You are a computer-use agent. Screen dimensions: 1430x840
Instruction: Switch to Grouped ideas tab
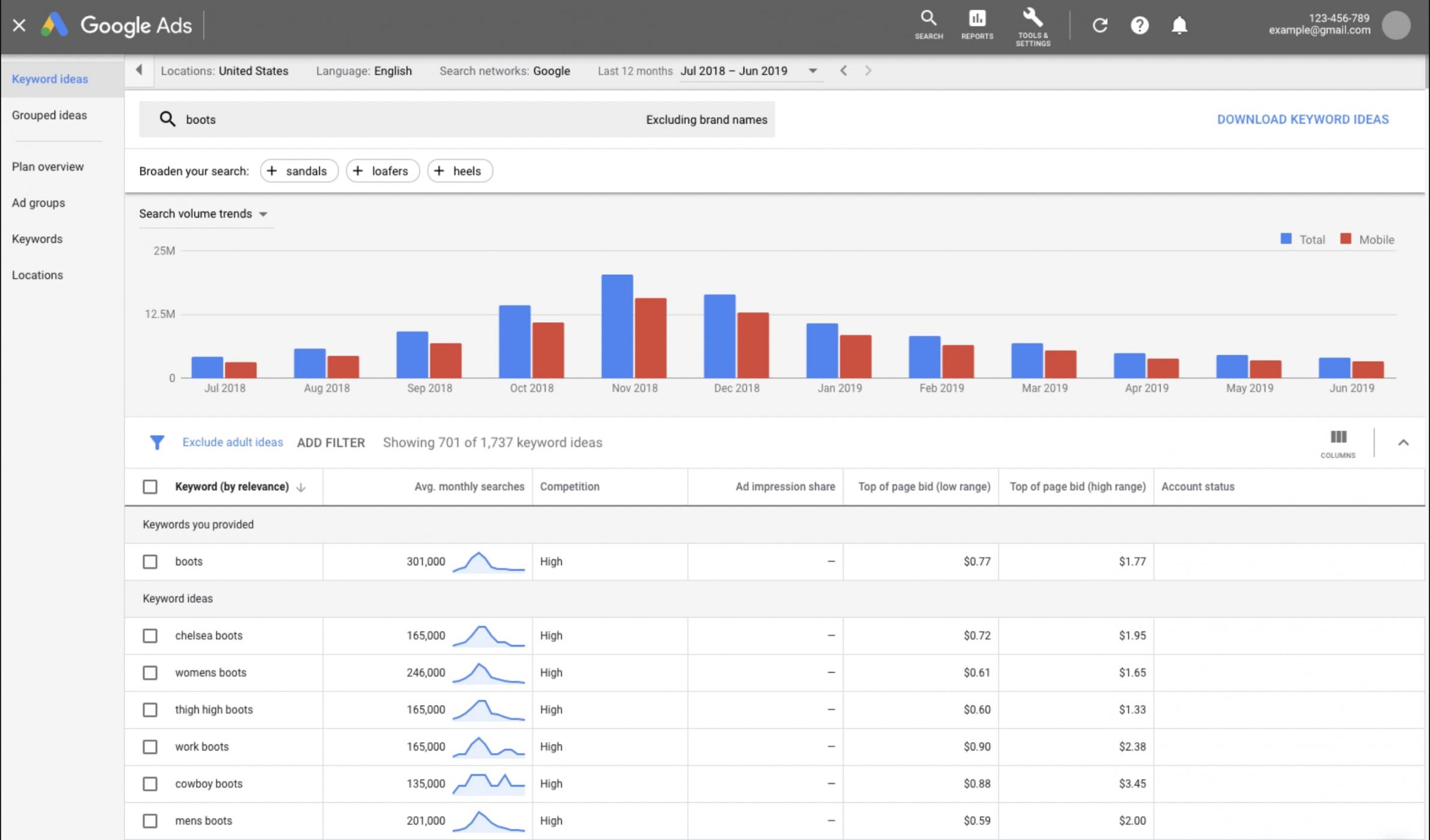pos(49,115)
